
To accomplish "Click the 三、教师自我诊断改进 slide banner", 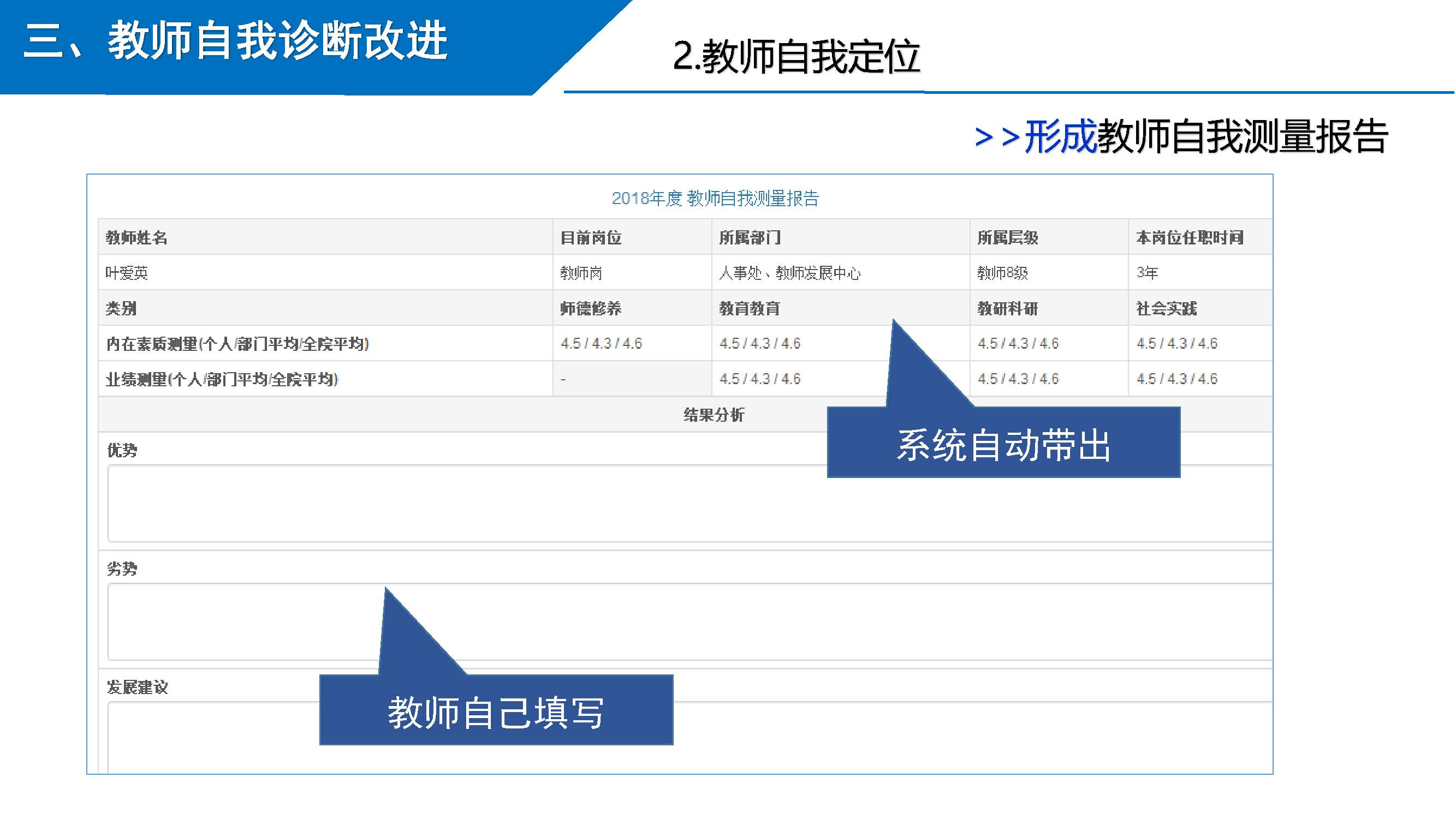I will coord(236,41).
